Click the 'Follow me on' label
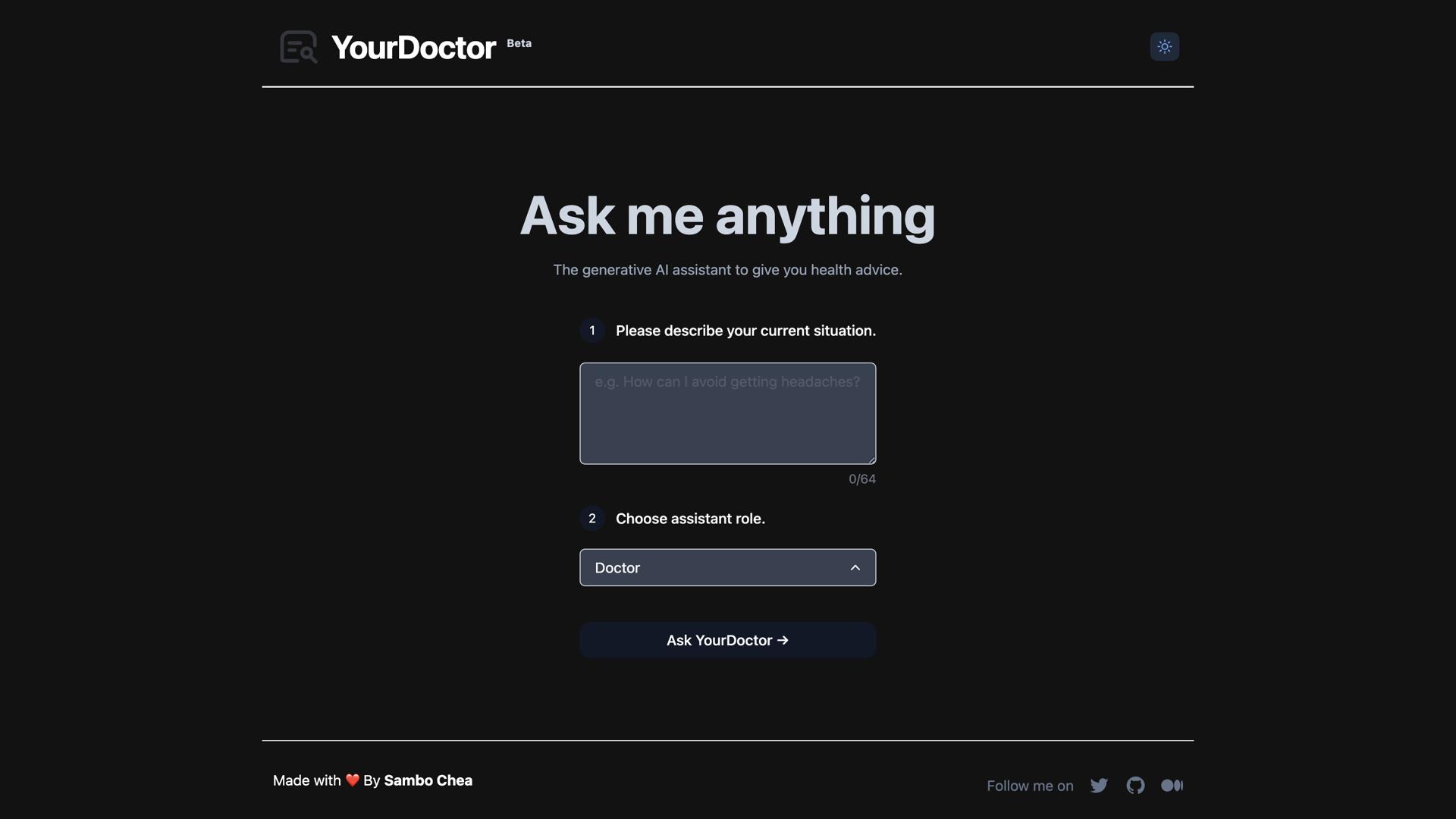 pos(1030,786)
